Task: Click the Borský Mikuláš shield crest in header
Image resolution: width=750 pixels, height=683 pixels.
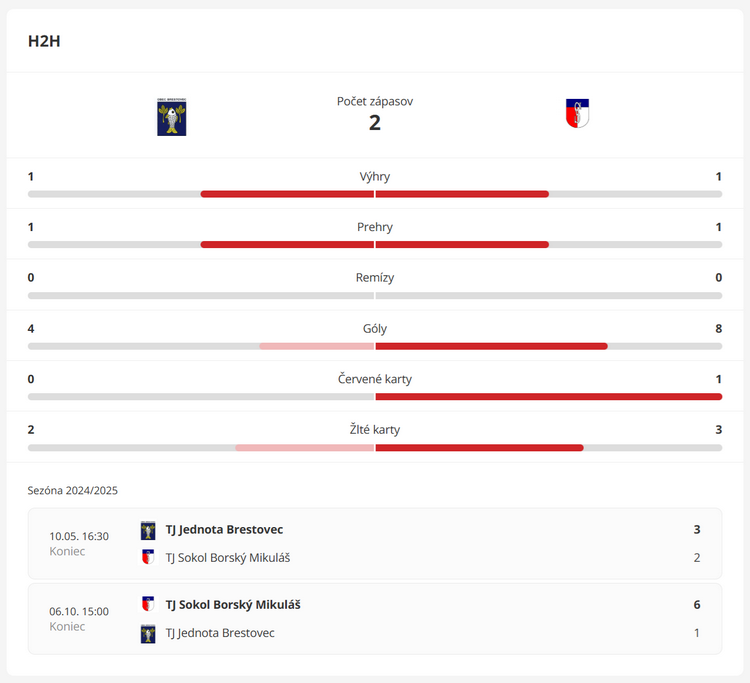Action: click(x=577, y=113)
